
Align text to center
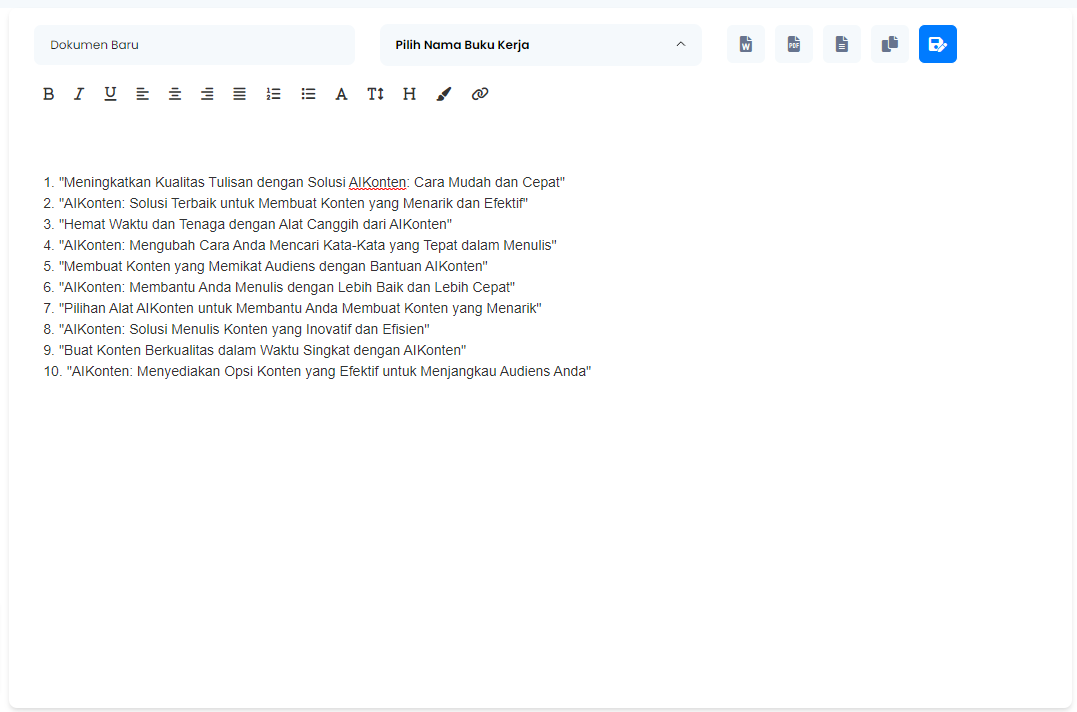175,94
